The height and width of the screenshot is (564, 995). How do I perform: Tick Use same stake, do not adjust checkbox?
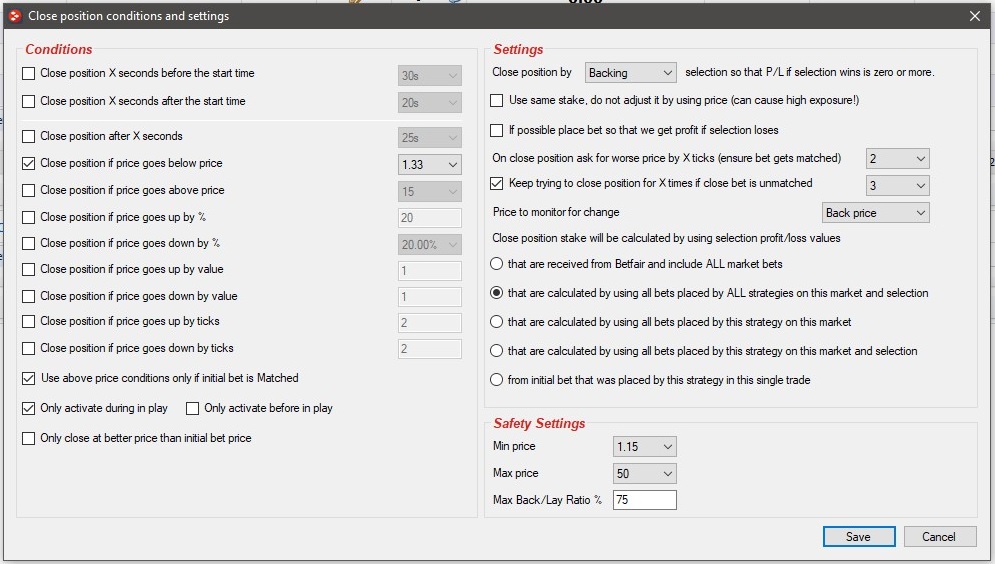click(497, 100)
